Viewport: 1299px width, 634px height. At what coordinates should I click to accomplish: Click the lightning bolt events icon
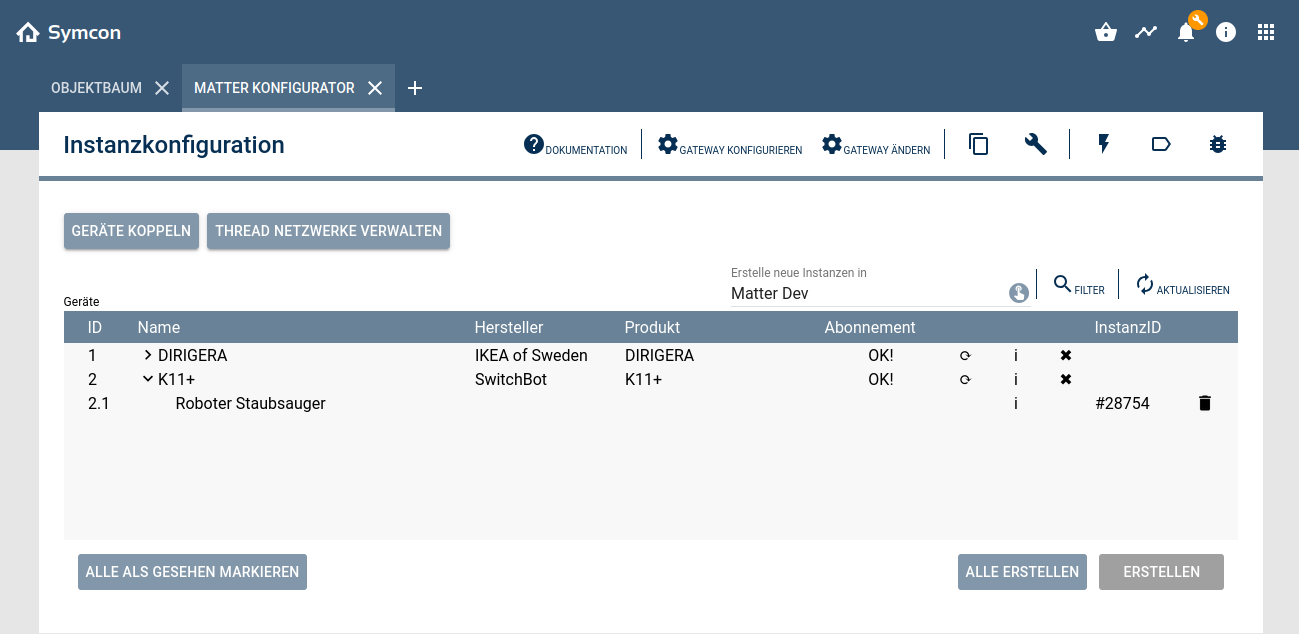click(1104, 145)
